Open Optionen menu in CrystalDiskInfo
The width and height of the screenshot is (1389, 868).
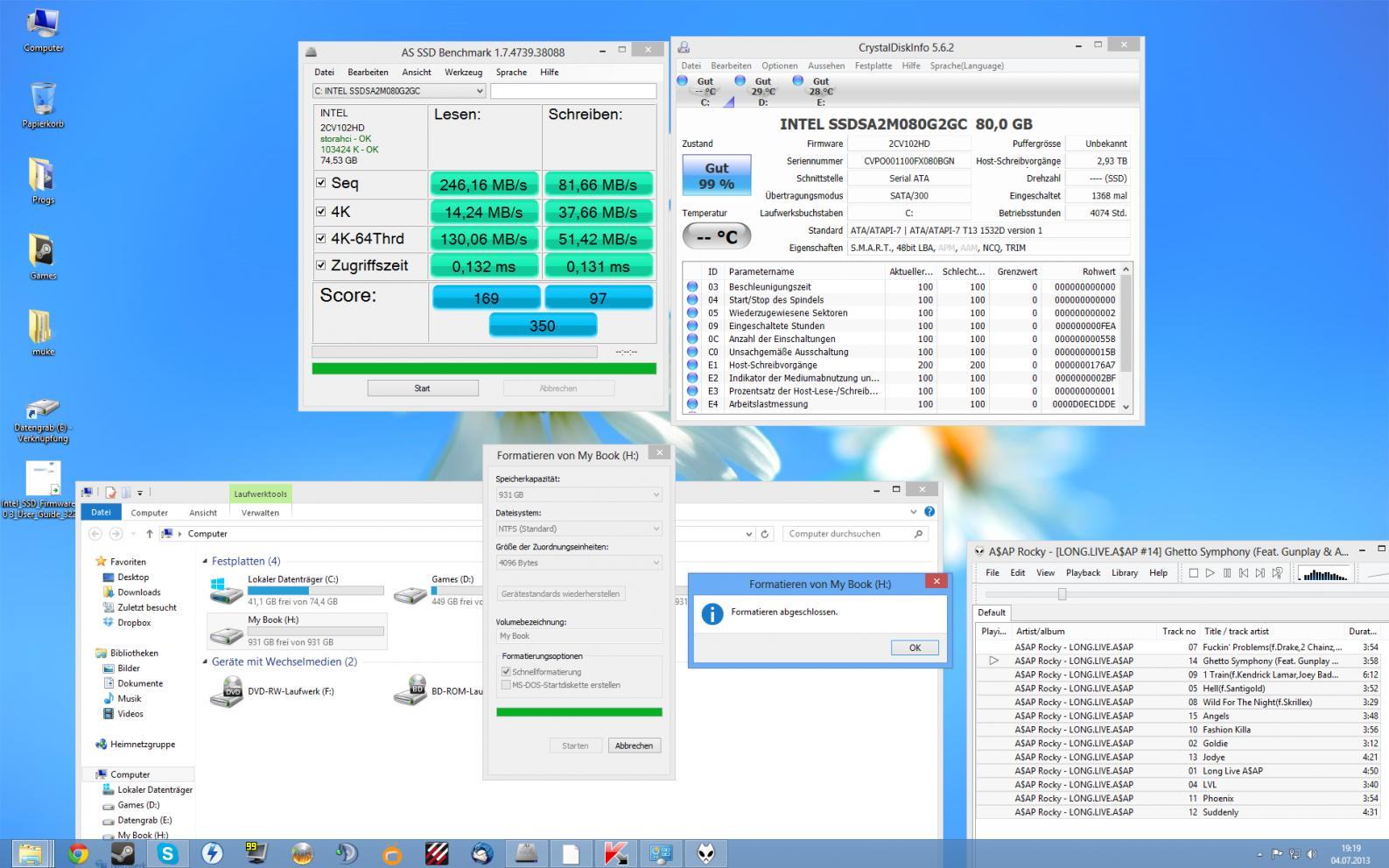coord(779,66)
